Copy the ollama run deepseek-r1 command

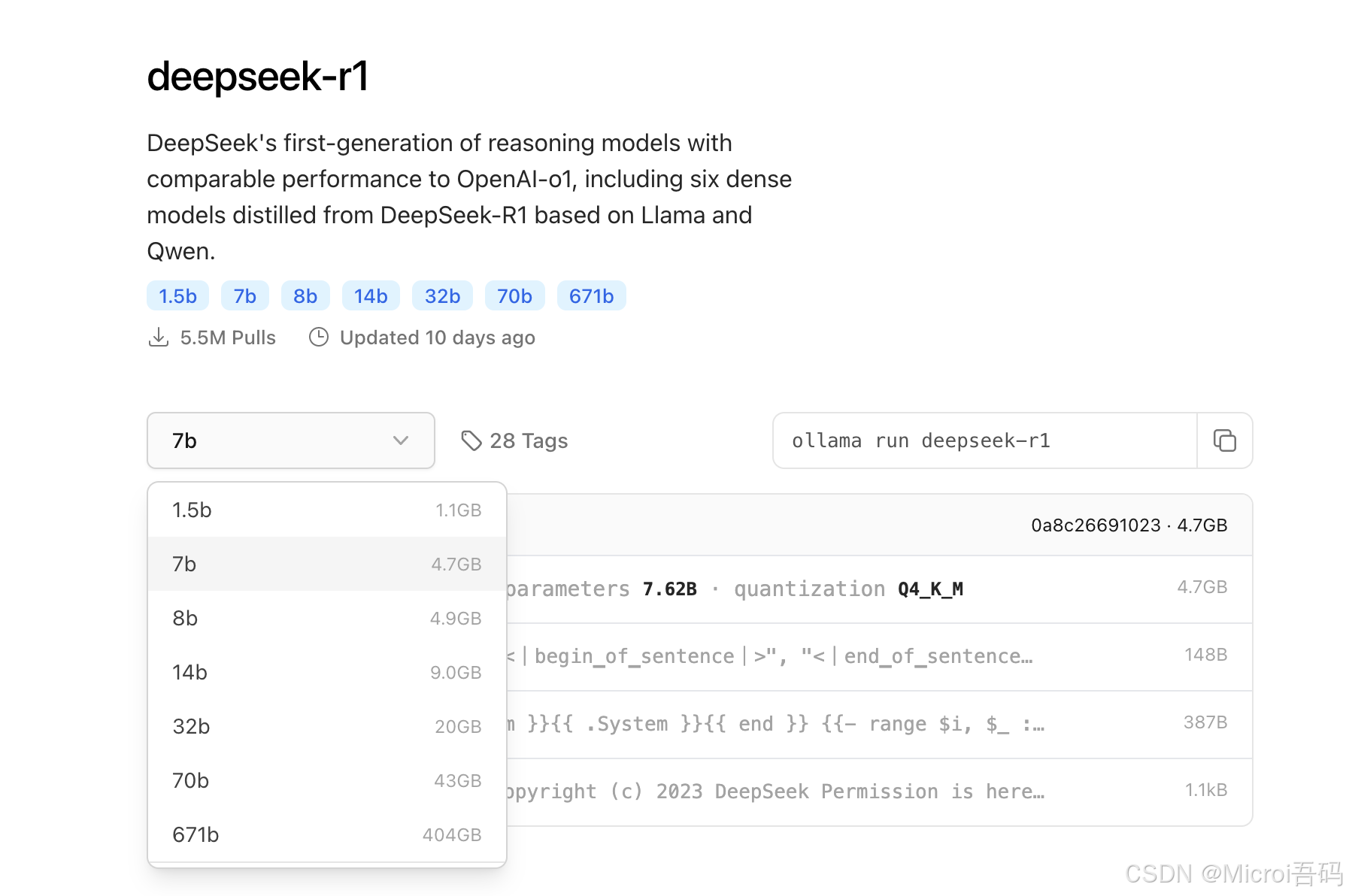click(x=1224, y=440)
